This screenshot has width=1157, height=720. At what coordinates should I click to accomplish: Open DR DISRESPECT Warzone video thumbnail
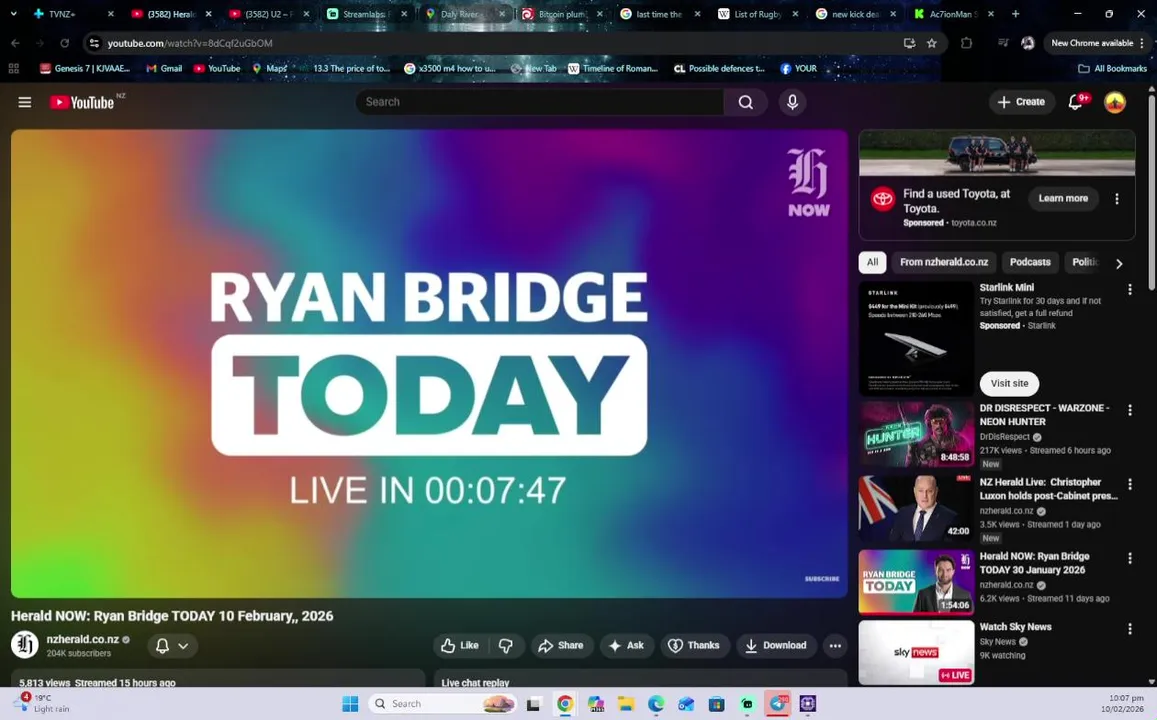(x=916, y=434)
